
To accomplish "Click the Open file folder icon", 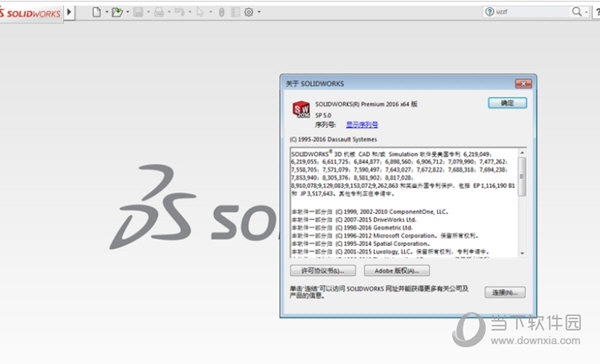I will click(x=117, y=12).
